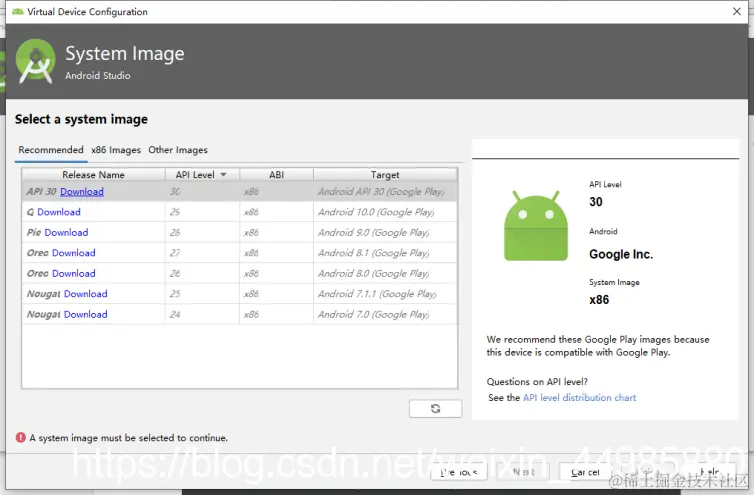755x495 pixels.
Task: Select the 'Android 8.0 (Google Play)' row
Action: pos(239,274)
